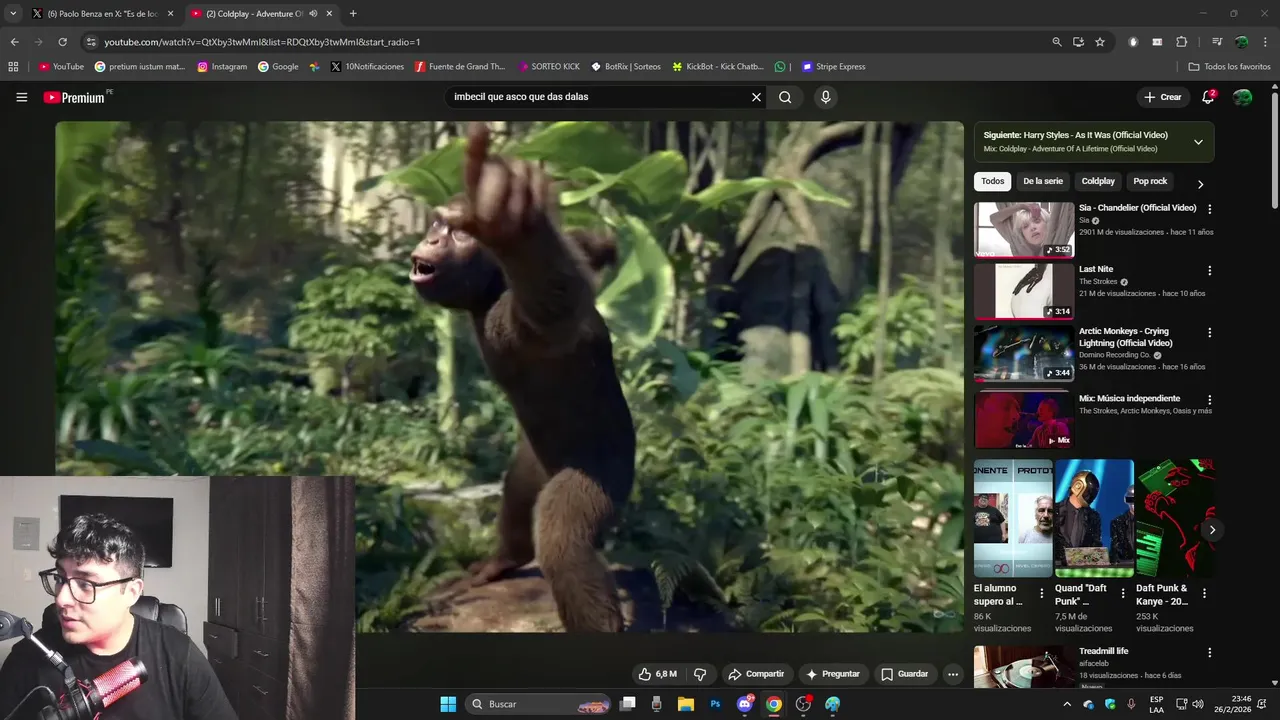Open Arctic Monkeys Crying Lightning thumbnail
This screenshot has height=720, width=1280.
tap(1024, 353)
